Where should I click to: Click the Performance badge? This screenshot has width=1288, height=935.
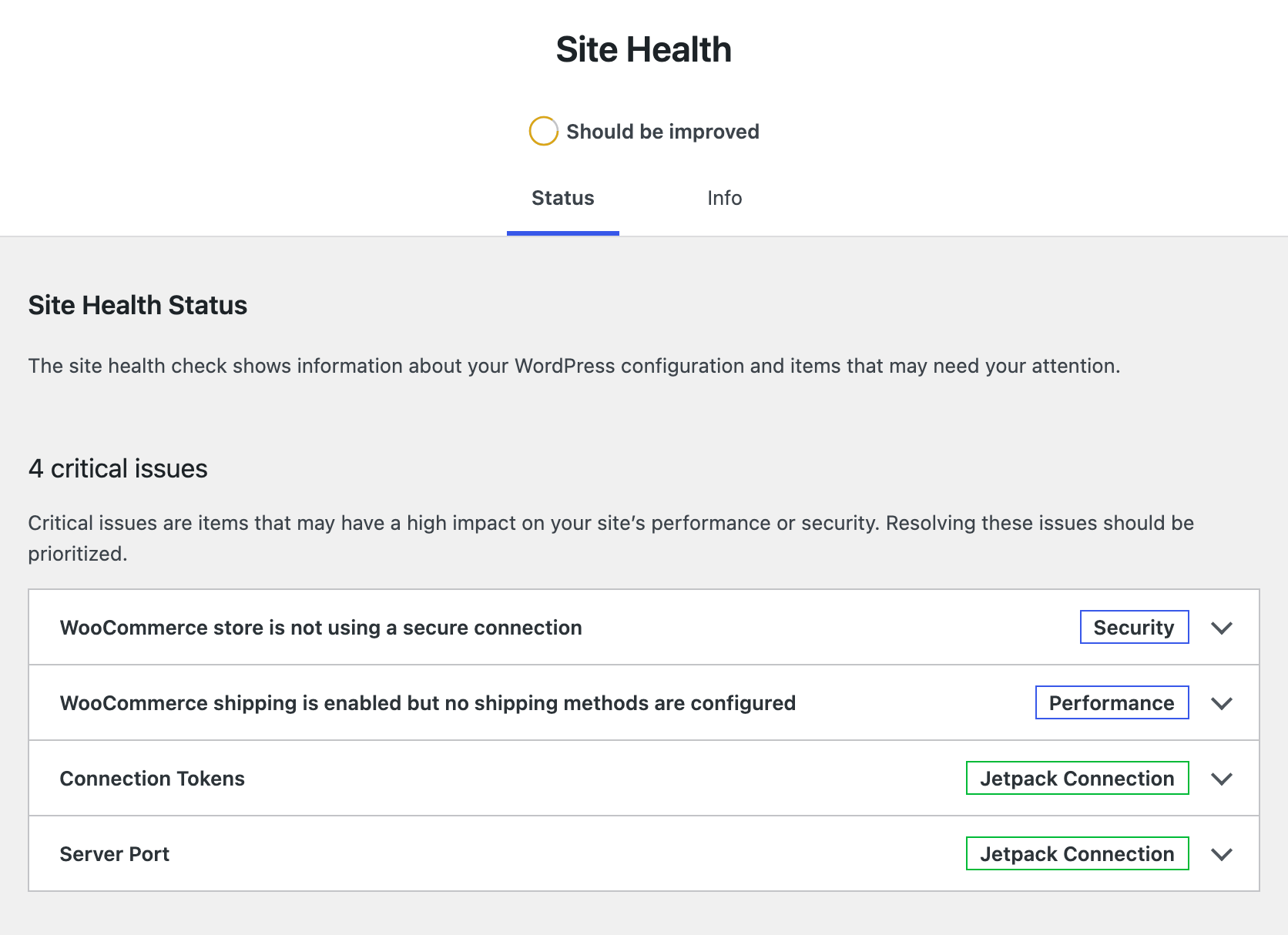(1112, 702)
